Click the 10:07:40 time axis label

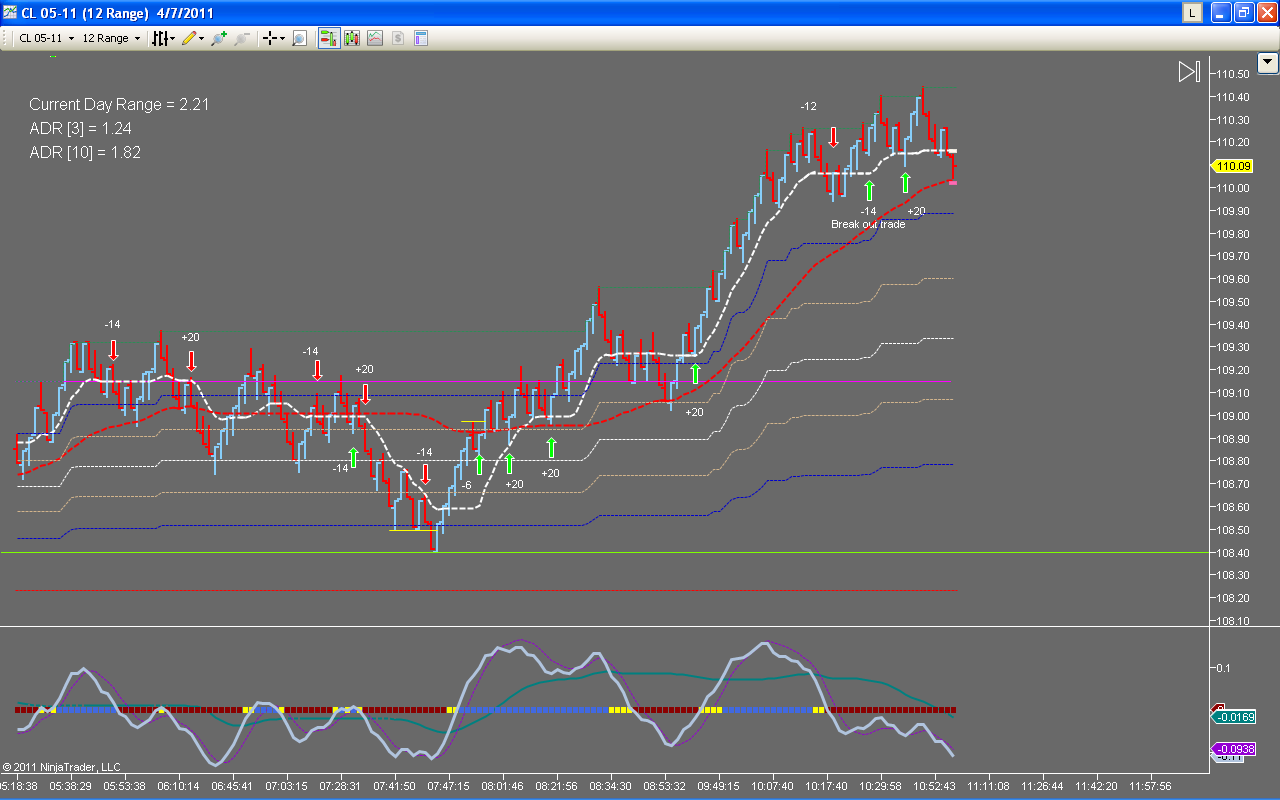(772, 786)
